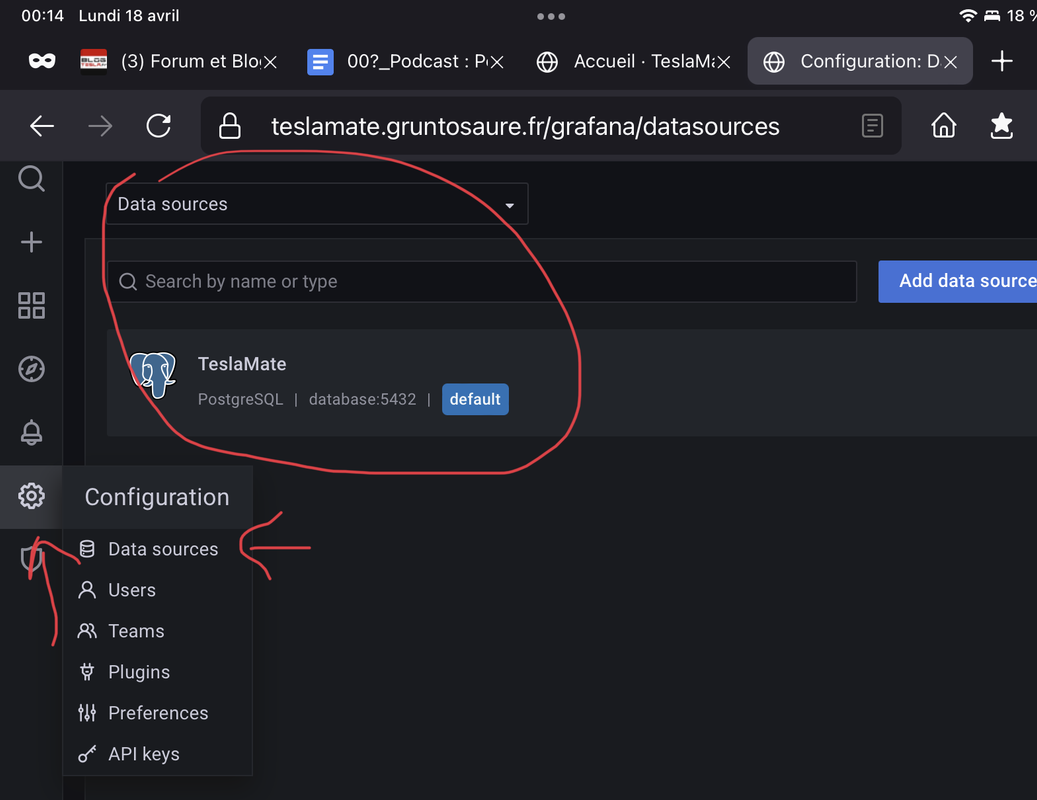1037x800 pixels.
Task: Click the bookmarks star icon
Action: click(1001, 126)
